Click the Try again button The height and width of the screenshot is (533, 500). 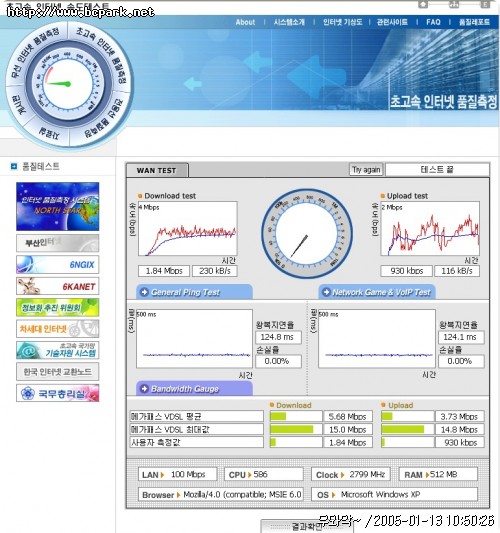[366, 170]
